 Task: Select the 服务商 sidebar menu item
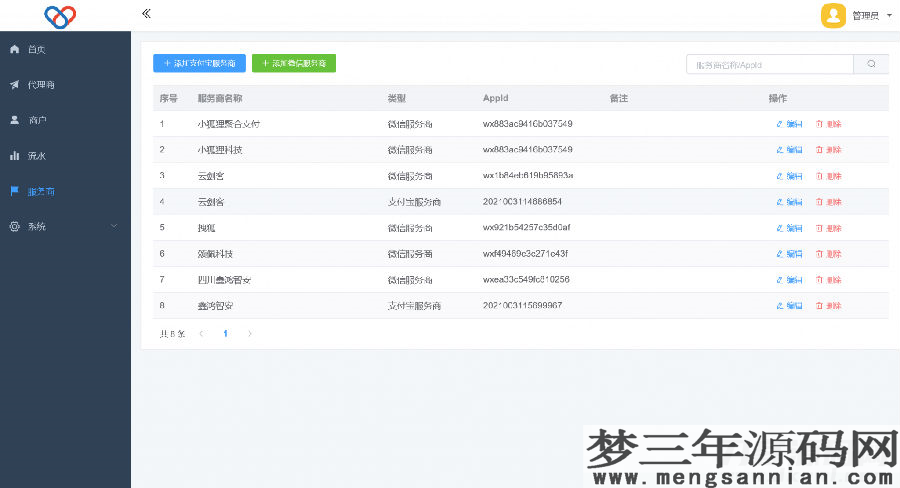click(65, 191)
